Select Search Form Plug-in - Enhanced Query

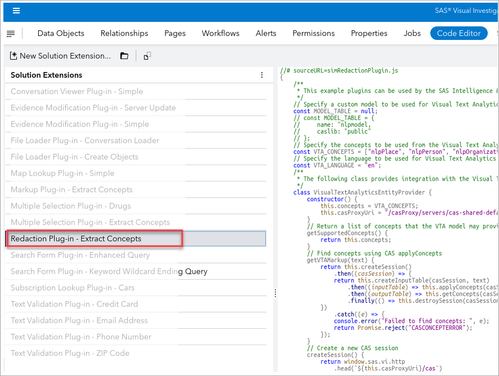(136, 255)
